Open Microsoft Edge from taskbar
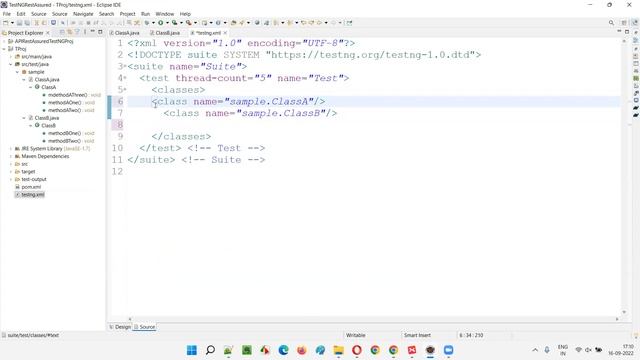640x360 pixels. point(283,350)
